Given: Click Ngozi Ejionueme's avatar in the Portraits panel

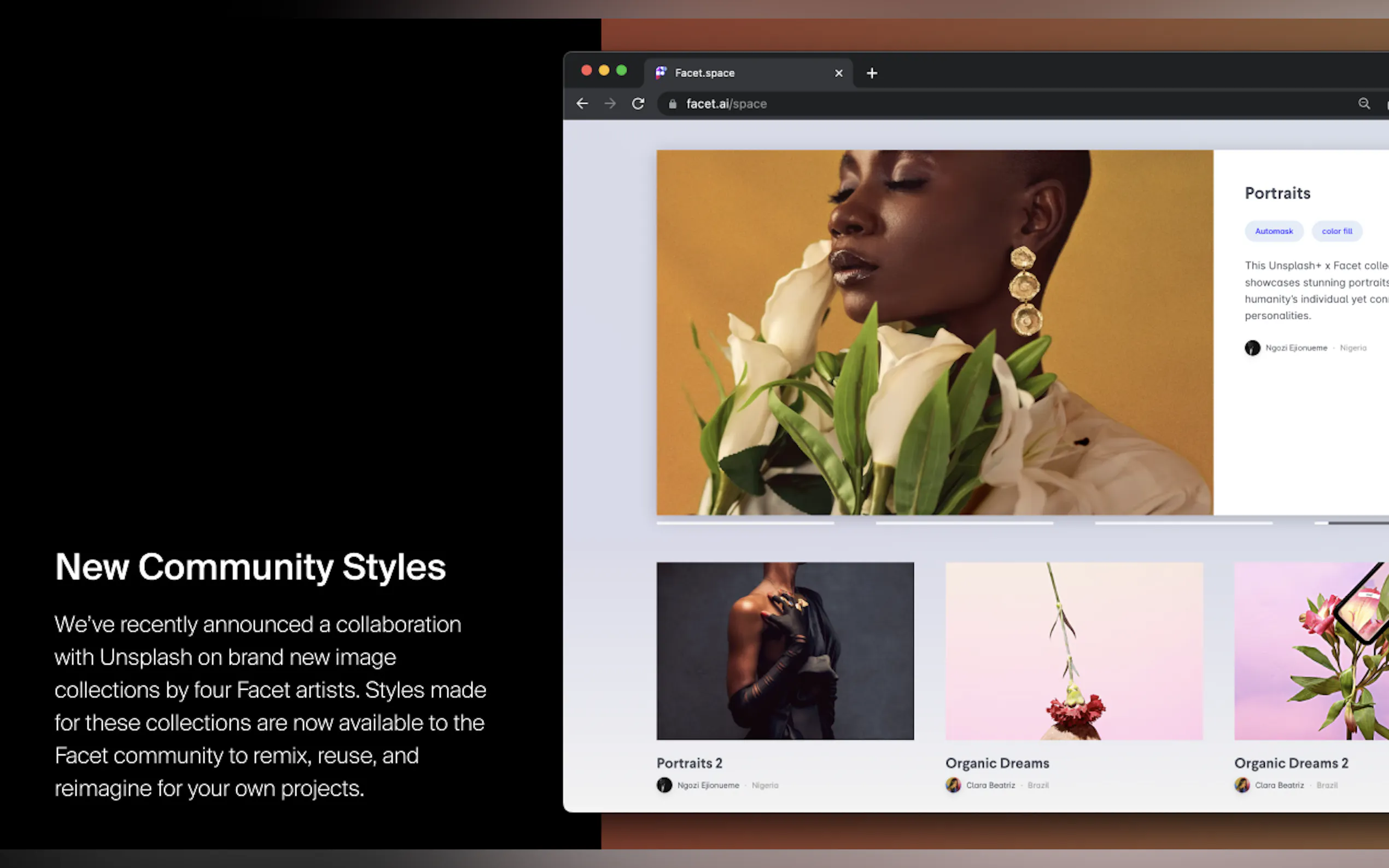Looking at the screenshot, I should tap(1252, 348).
